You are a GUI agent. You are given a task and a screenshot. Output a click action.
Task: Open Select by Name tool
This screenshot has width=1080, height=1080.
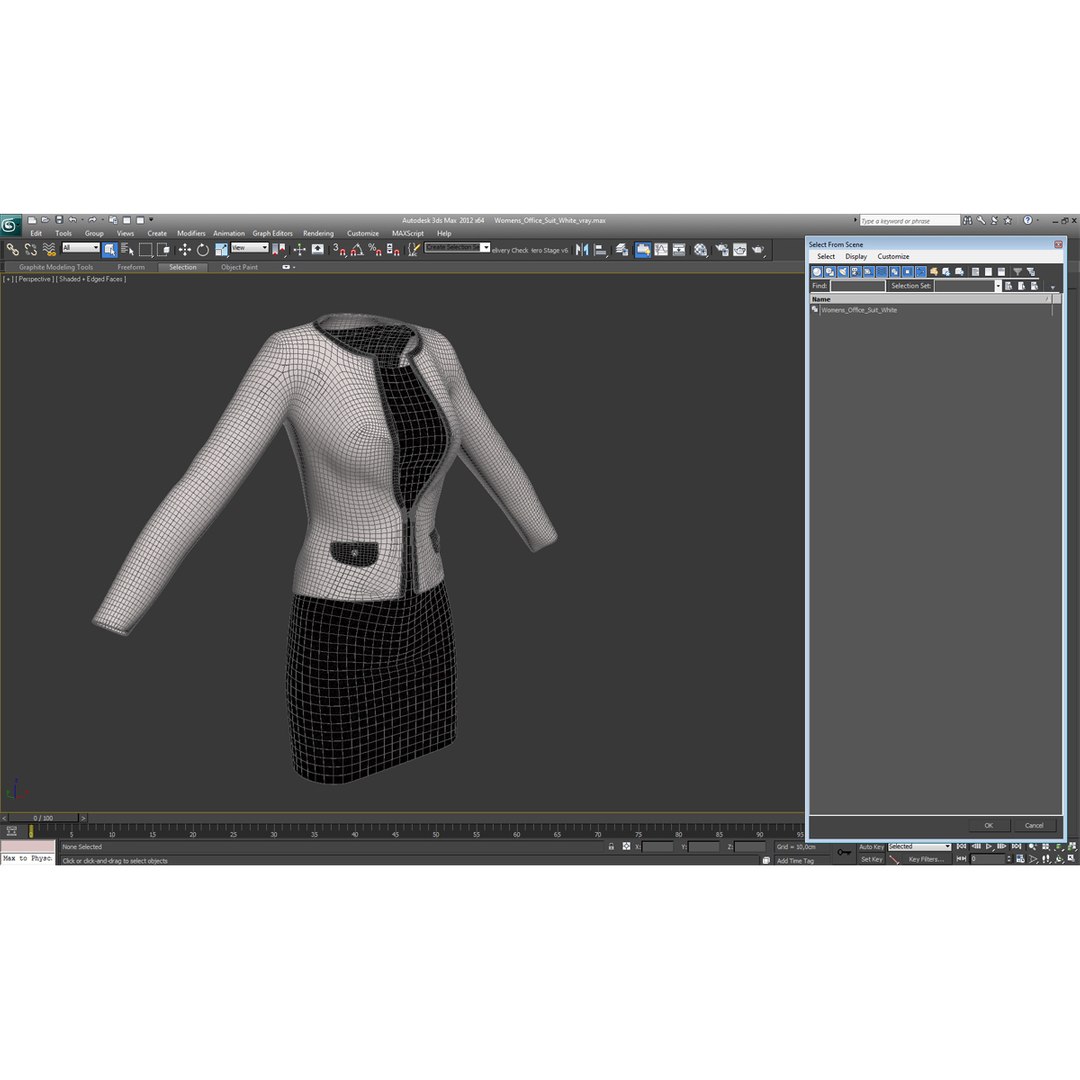(x=127, y=249)
